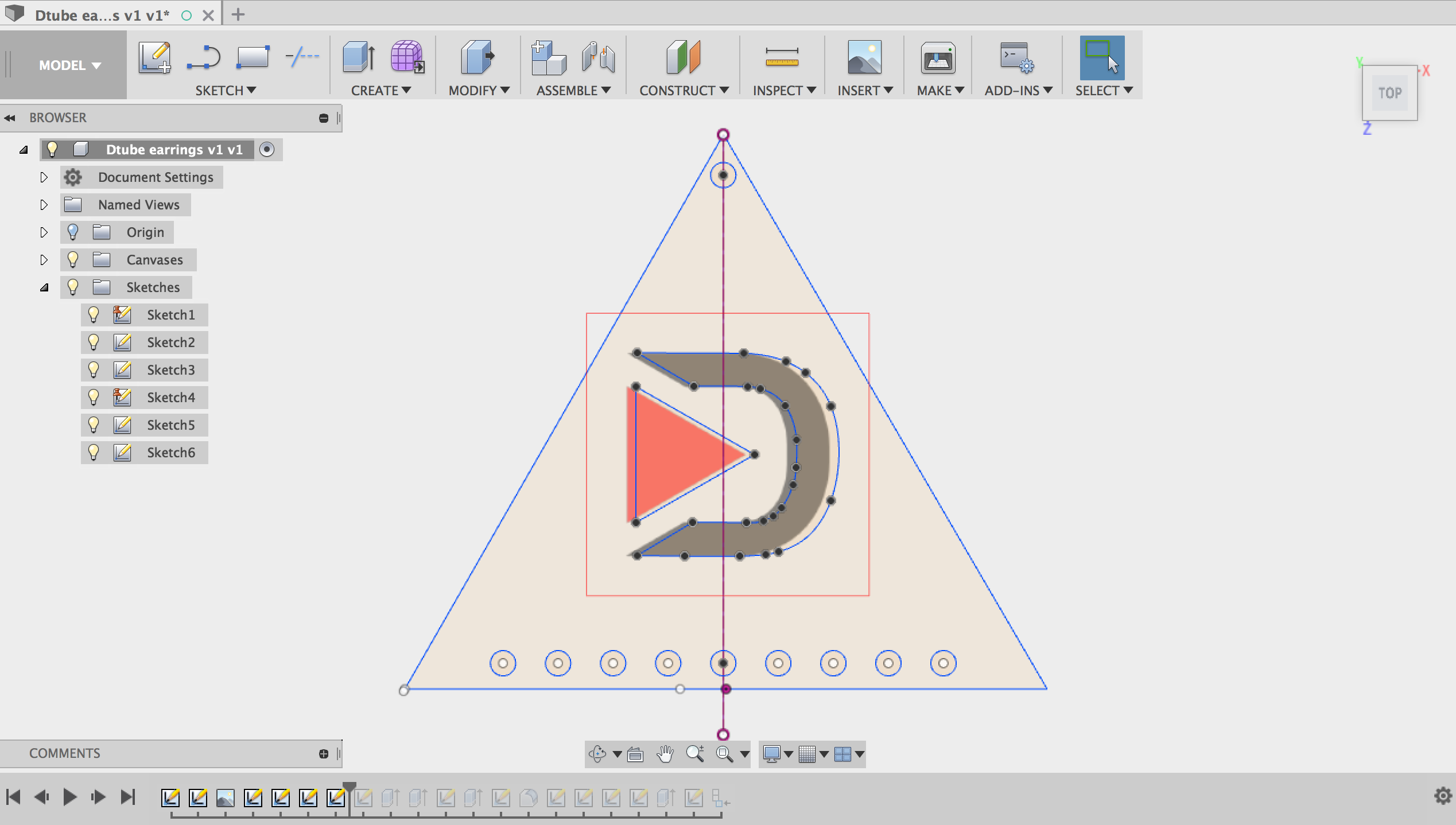Click the Display Settings monitor icon

point(771,754)
